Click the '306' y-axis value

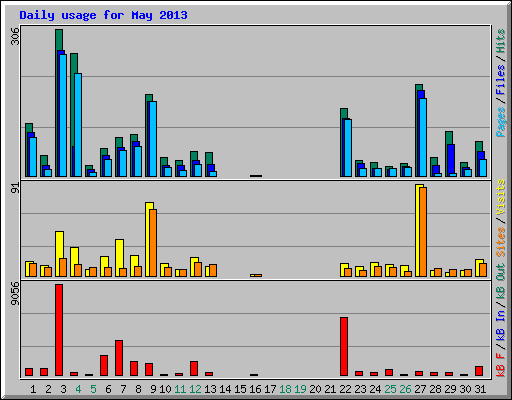coord(15,37)
